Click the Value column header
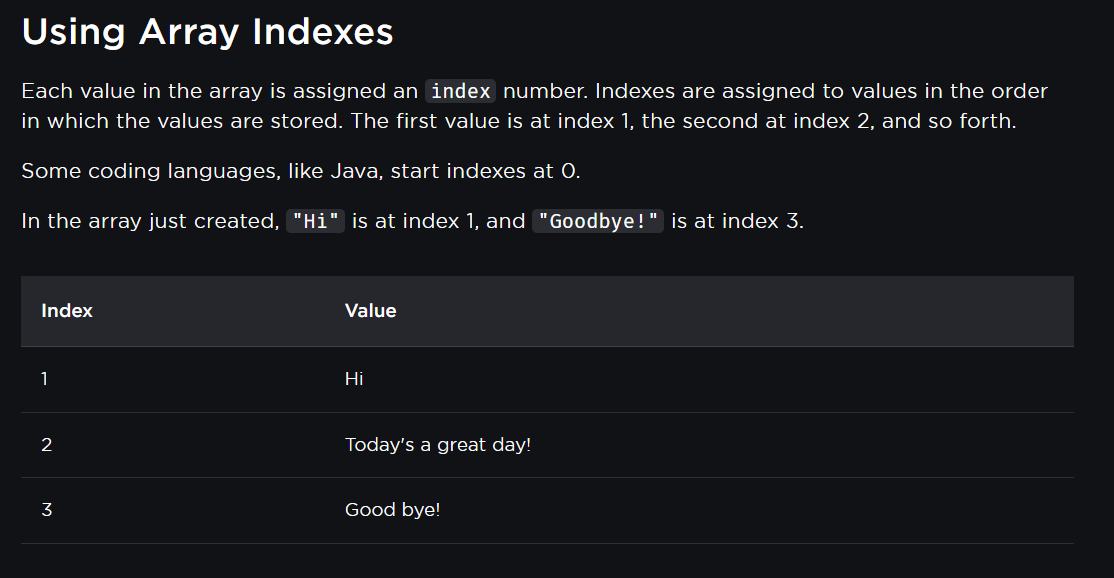Viewport: 1114px width, 578px height. click(371, 311)
